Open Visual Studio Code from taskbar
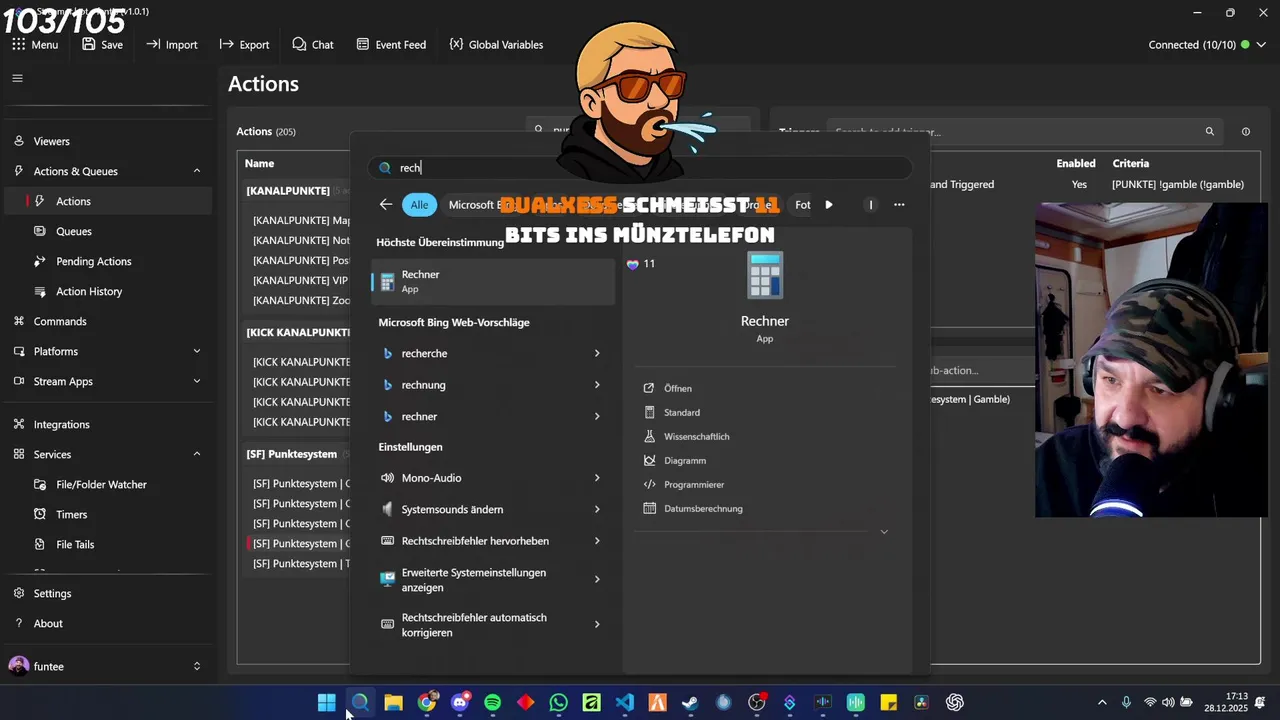The width and height of the screenshot is (1280, 720). pos(624,703)
